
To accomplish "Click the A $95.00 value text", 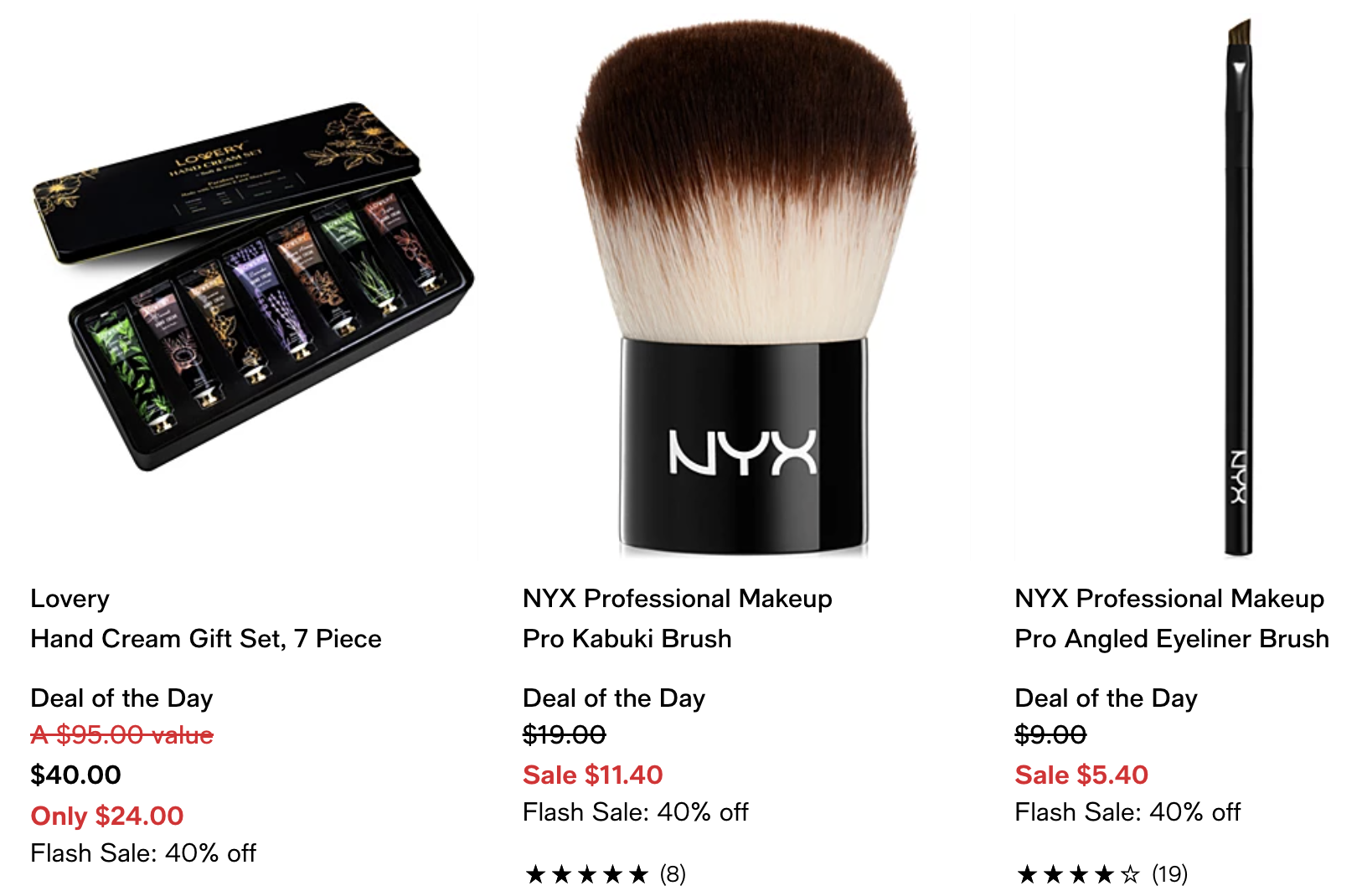I will click(121, 734).
